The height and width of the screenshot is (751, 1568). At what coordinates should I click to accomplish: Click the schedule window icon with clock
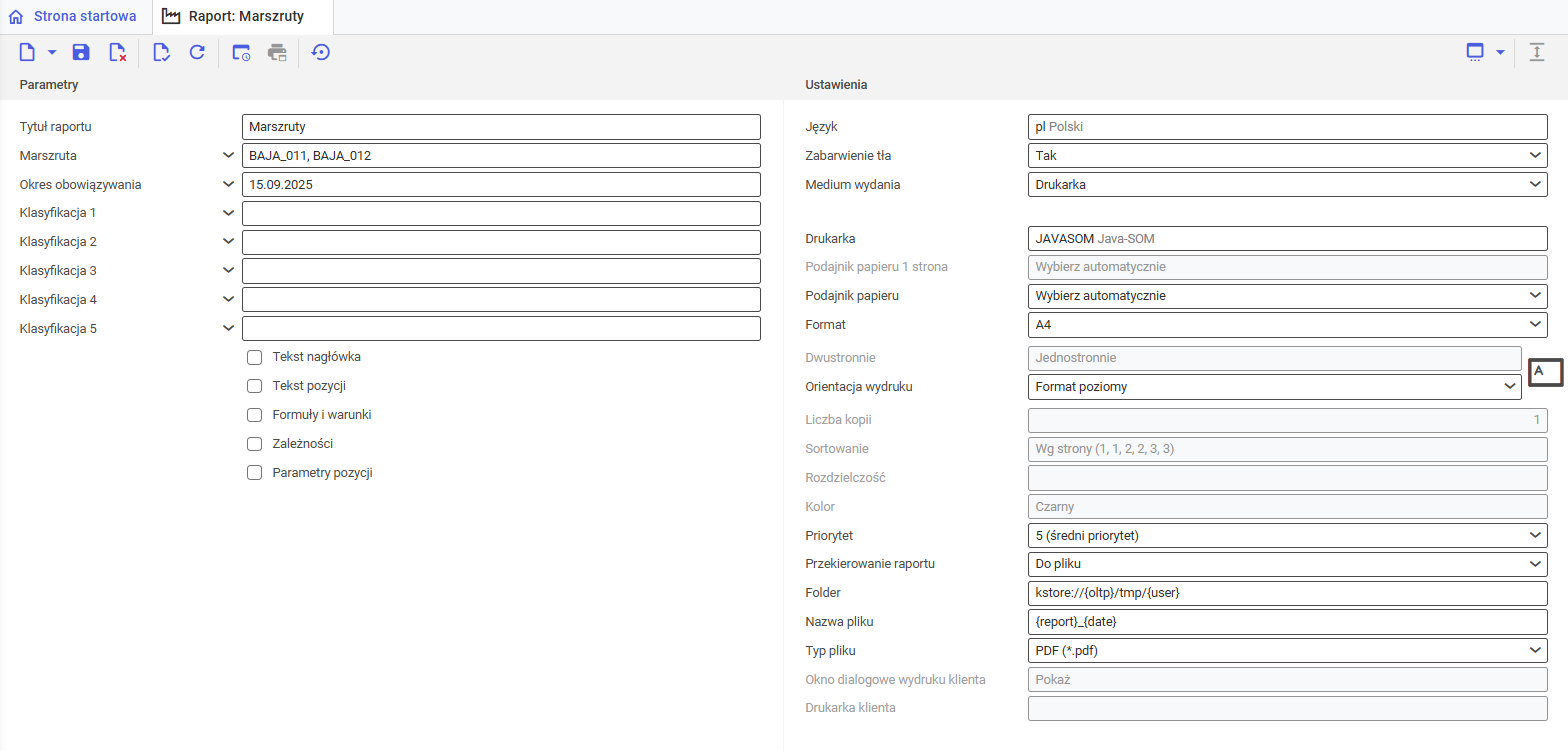pos(241,52)
